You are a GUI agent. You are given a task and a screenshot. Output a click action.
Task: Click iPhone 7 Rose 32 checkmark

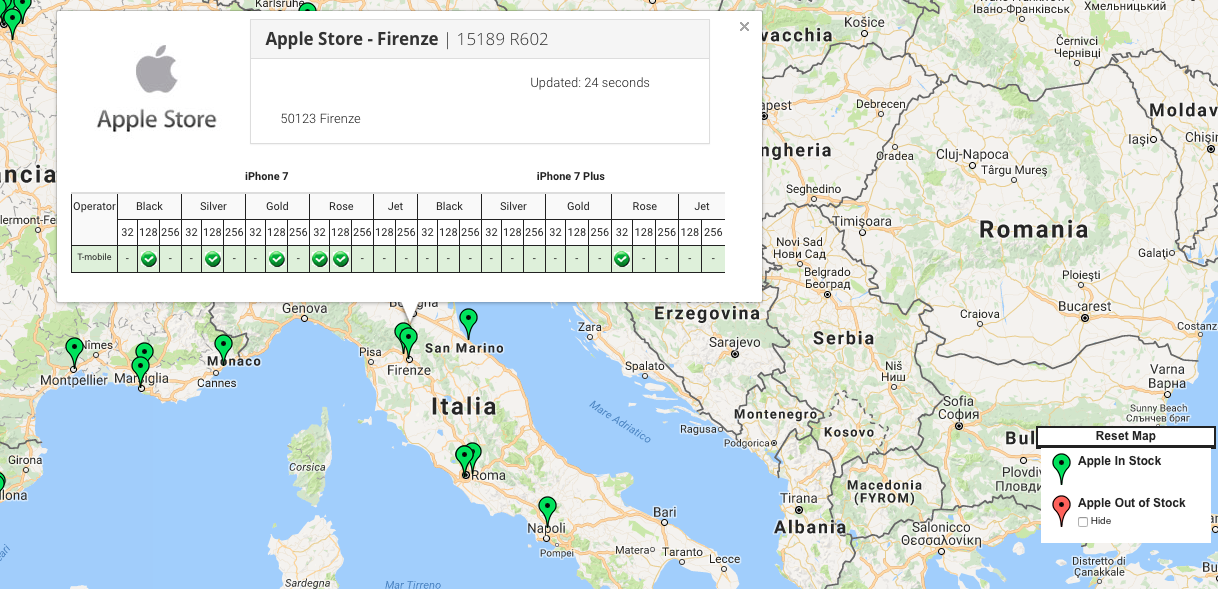pyautogui.click(x=320, y=260)
